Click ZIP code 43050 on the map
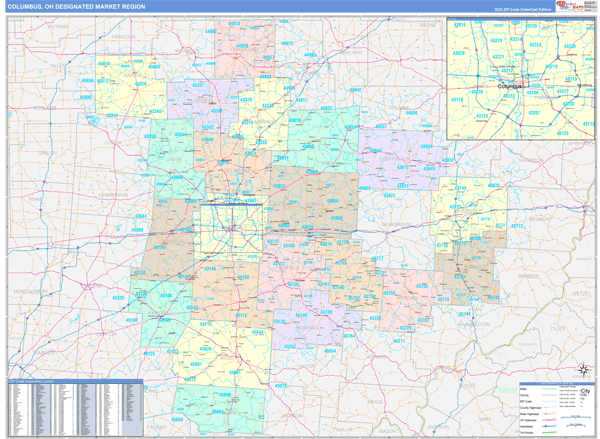The image size is (600, 439). click(308, 147)
